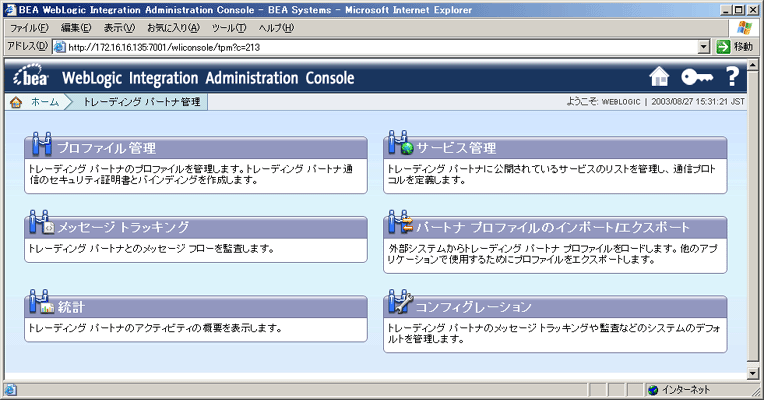Click the status bar page icon
This screenshot has height=400, width=764.
tap(10, 390)
